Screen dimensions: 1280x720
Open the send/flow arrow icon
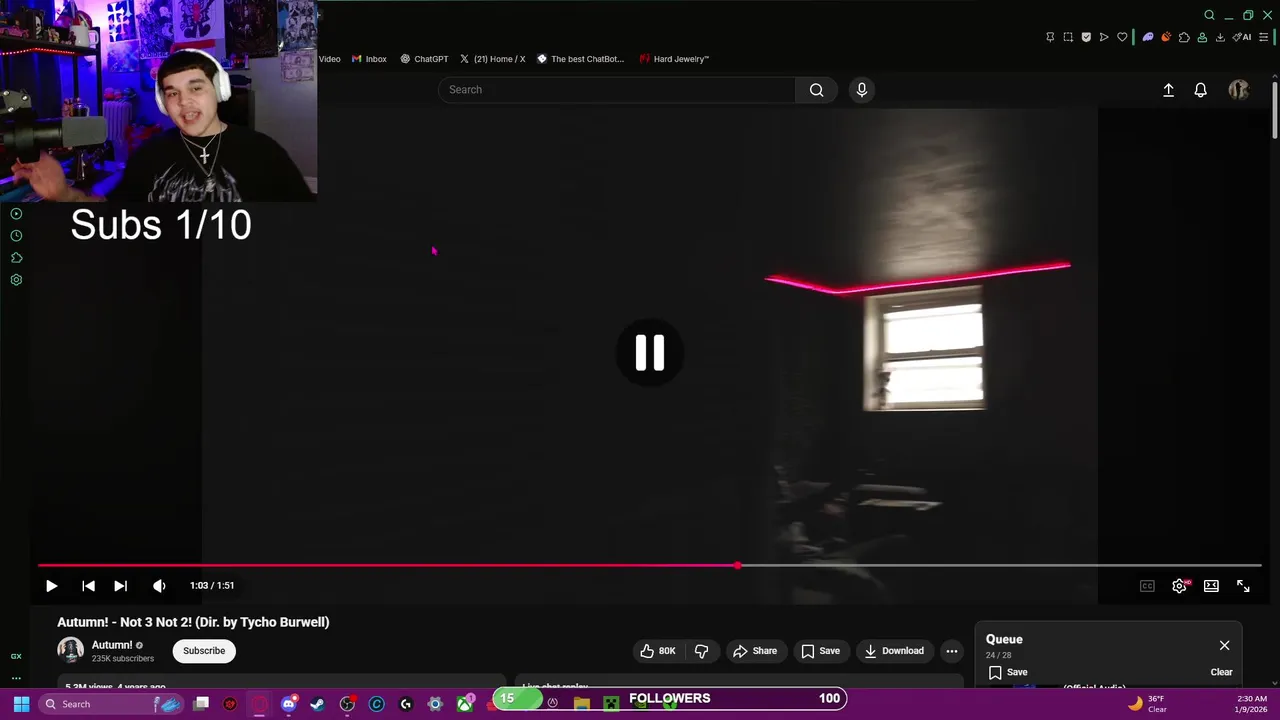1104,37
